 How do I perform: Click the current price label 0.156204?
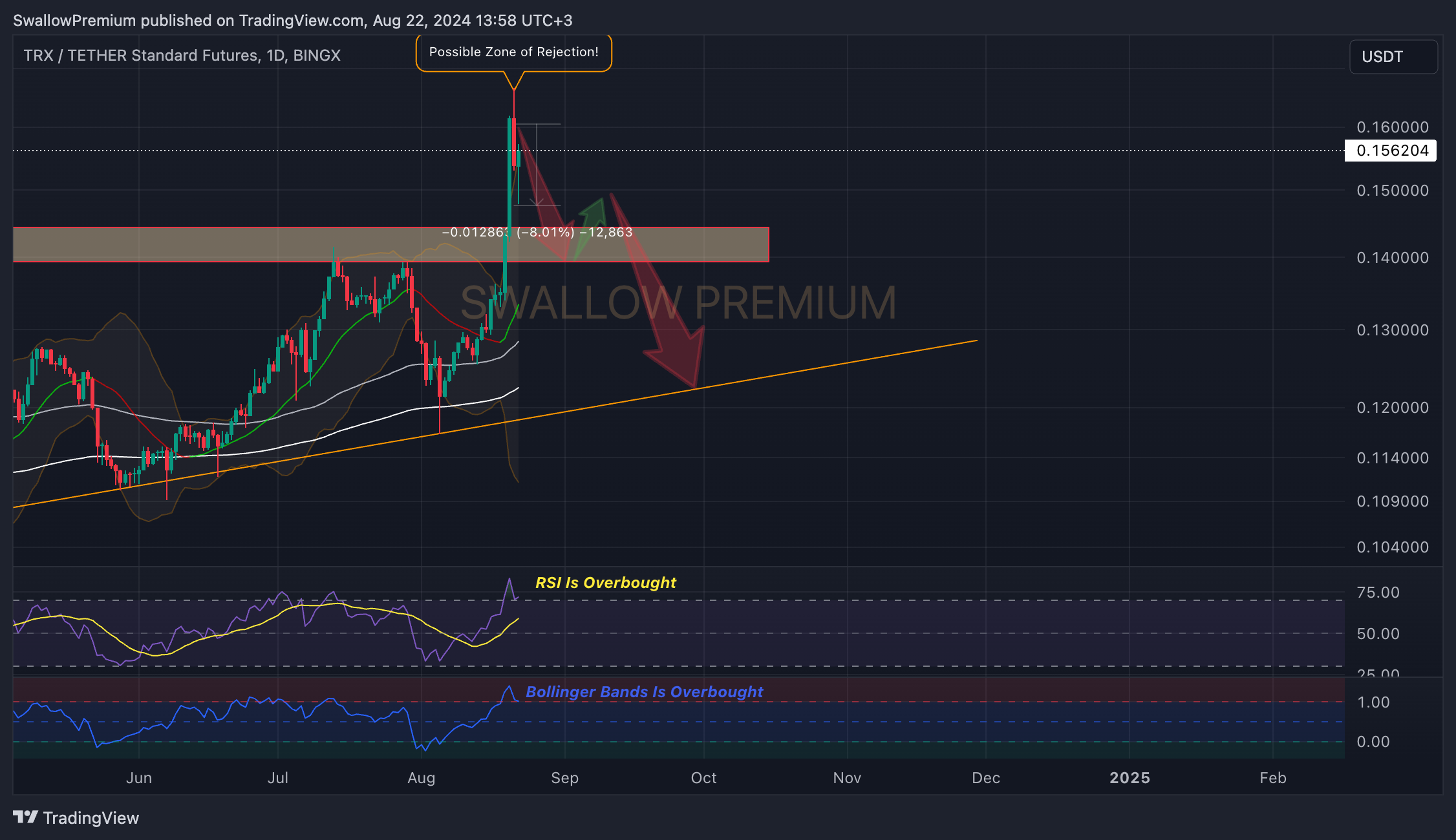point(1392,151)
